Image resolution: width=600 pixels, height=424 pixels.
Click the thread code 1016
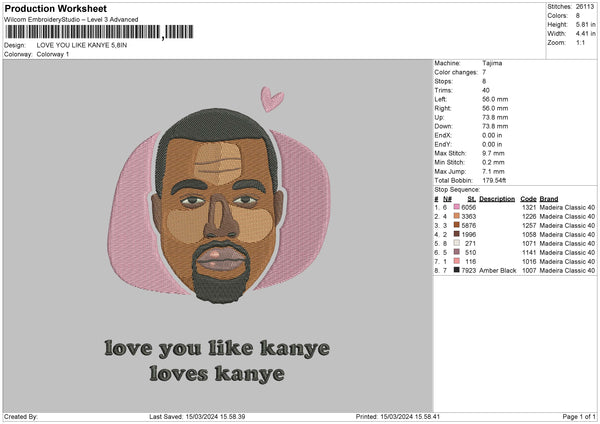pos(529,261)
